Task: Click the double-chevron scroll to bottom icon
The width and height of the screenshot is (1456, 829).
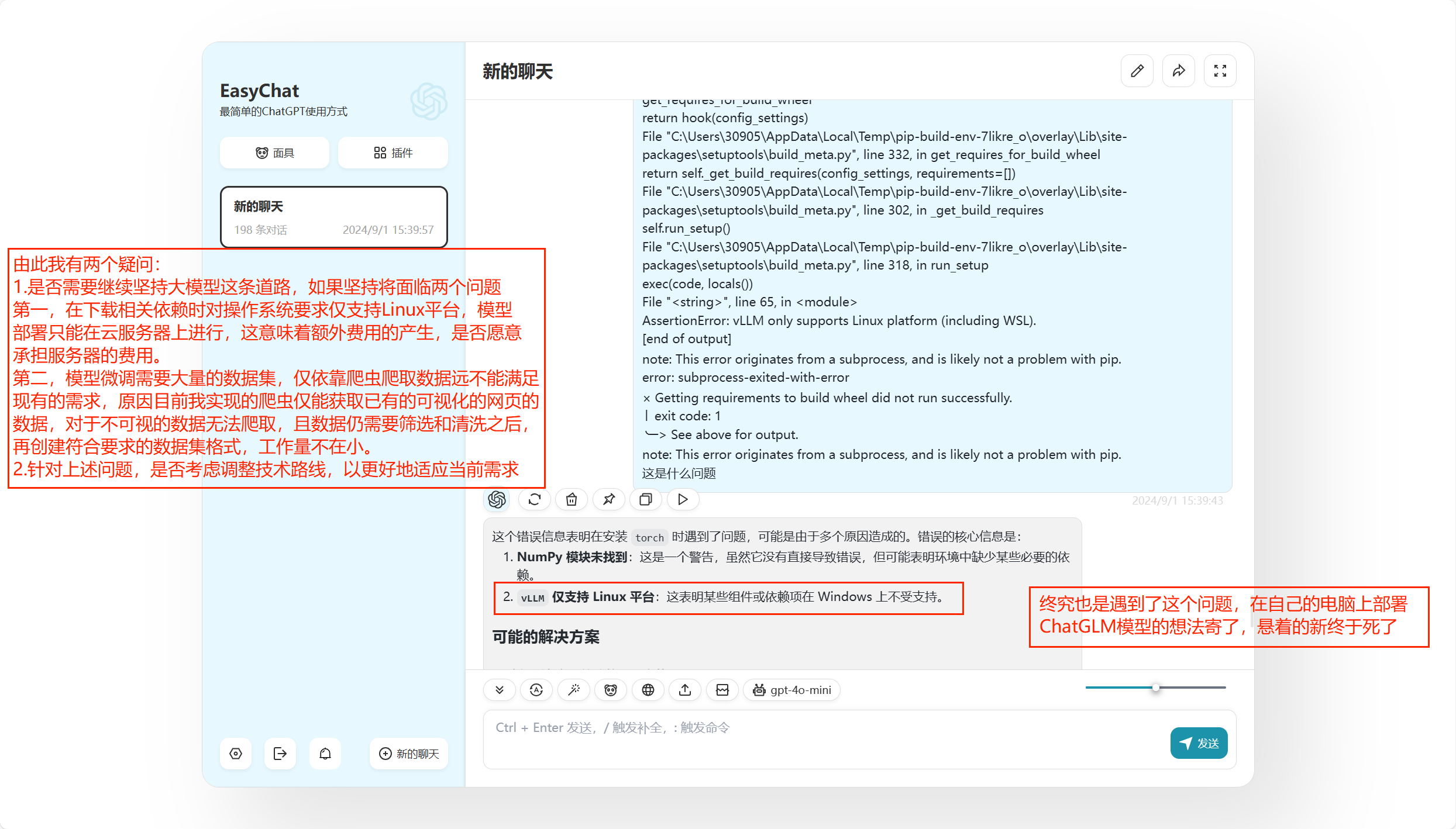Action: [x=500, y=690]
